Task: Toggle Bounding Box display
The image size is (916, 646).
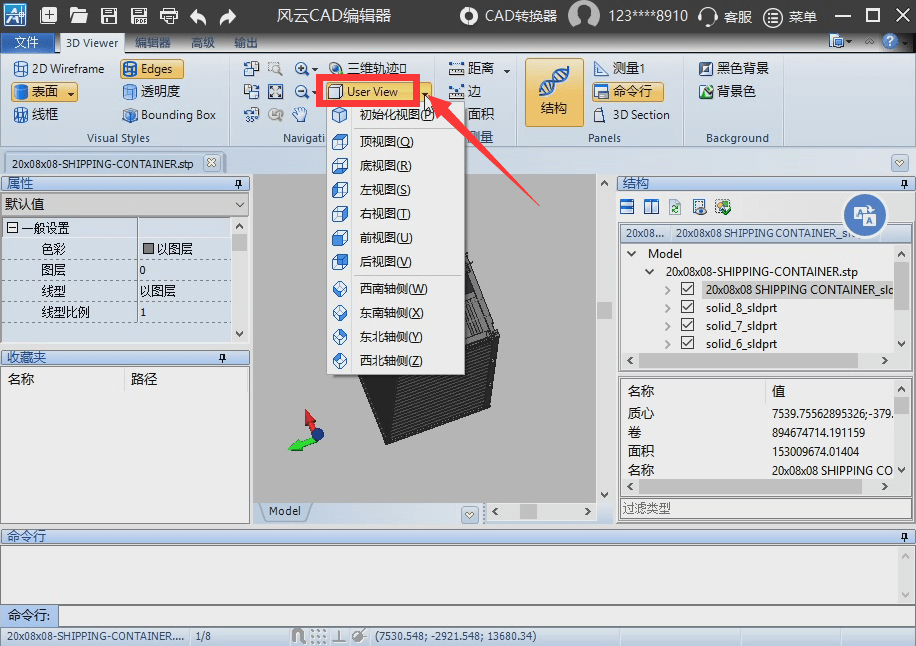Action: (x=169, y=115)
